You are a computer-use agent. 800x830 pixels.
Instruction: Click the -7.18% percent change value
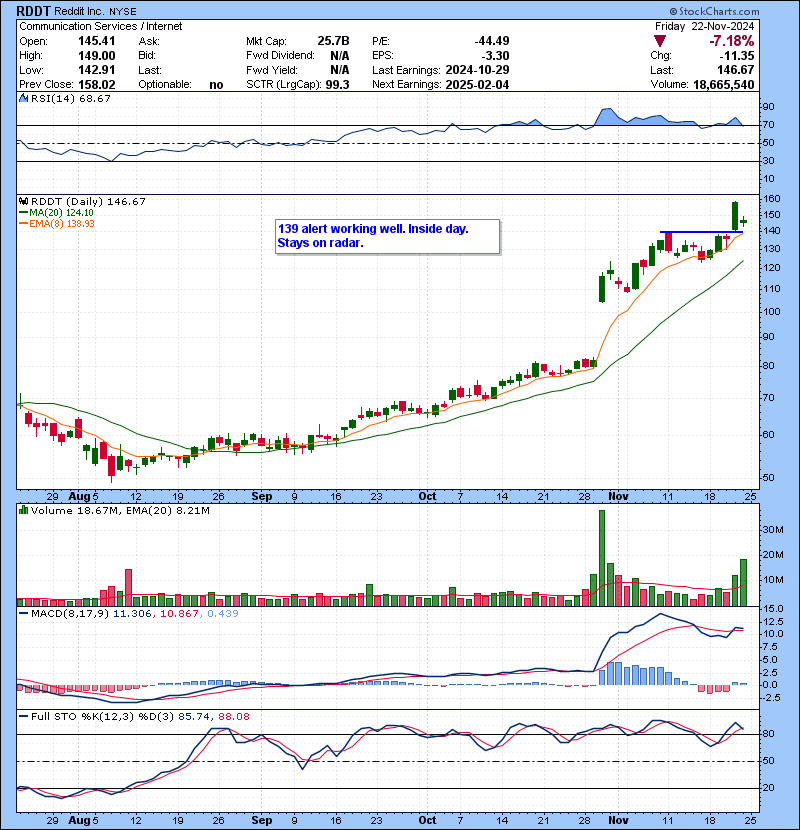(x=732, y=41)
